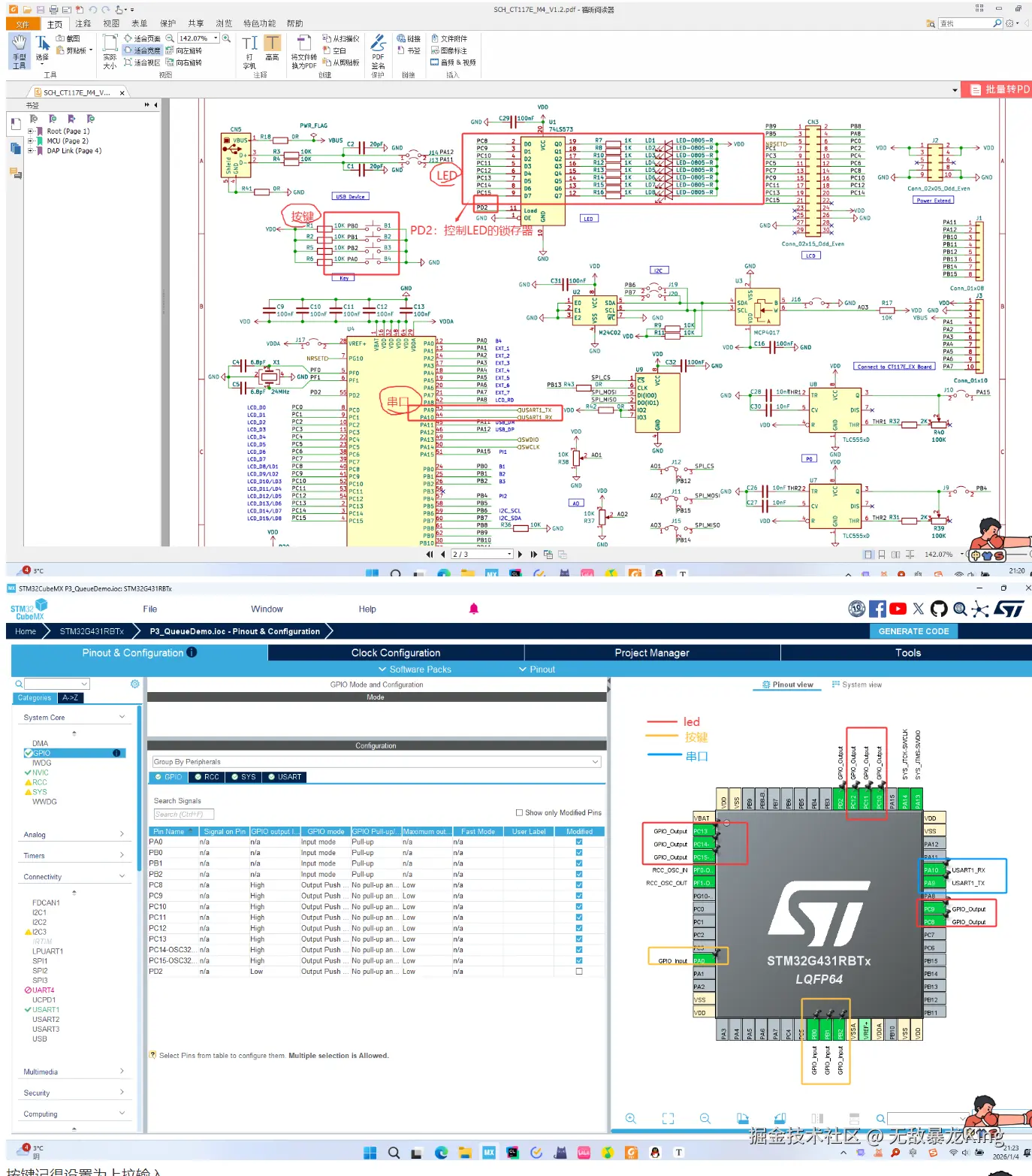Click the zoom-in magnifier next to zoom percentage
This screenshot has width=1032, height=1176.
click(x=226, y=38)
